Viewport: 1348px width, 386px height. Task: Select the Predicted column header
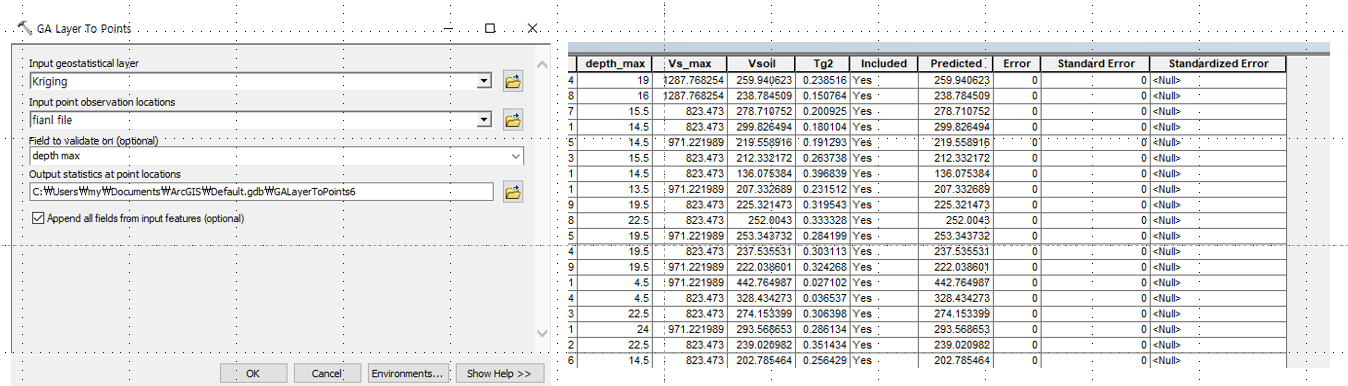(955, 63)
